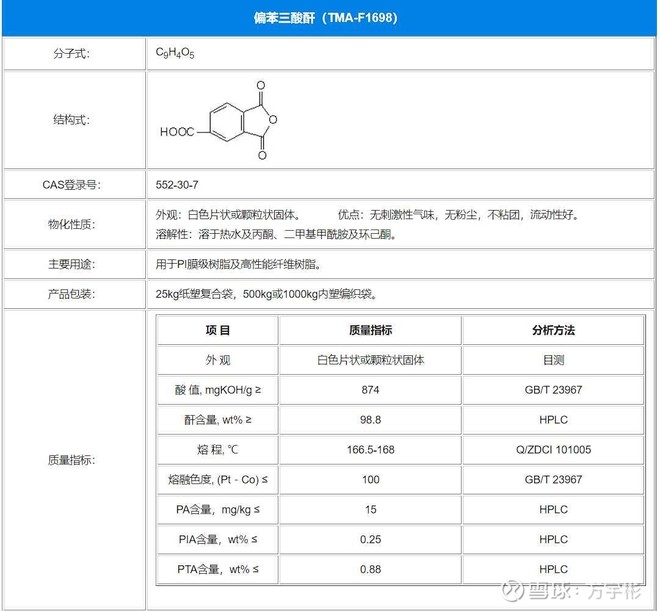Click the 溶解性 solubility description line
The image size is (660, 611).
(x=277, y=234)
